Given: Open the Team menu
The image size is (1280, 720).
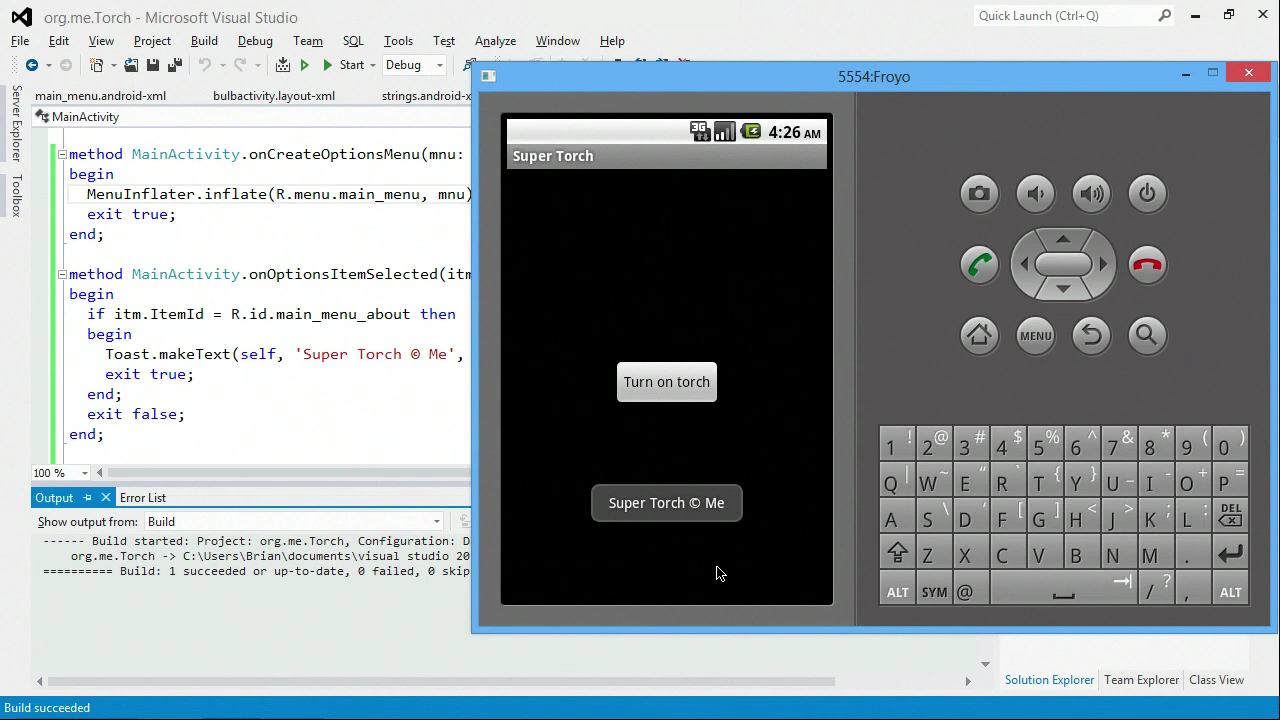Looking at the screenshot, I should click(308, 41).
